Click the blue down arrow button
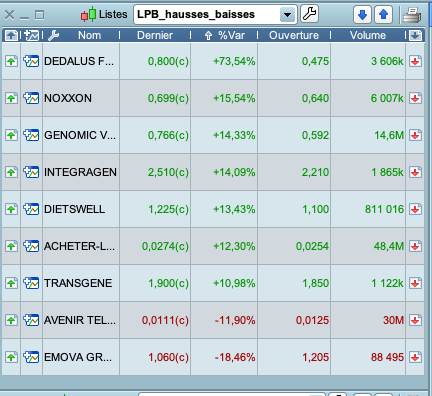Screen dimensions: 432x396 362,15
